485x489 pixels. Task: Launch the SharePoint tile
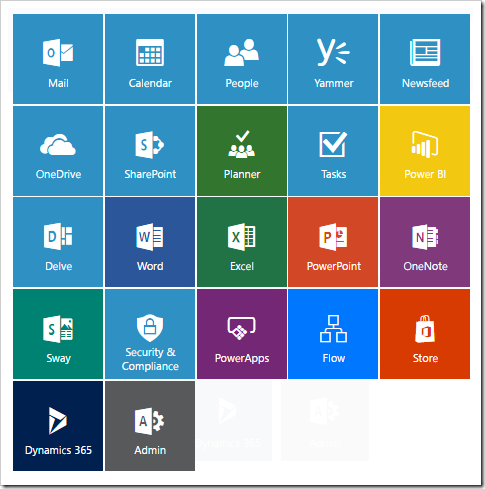[x=150, y=151]
